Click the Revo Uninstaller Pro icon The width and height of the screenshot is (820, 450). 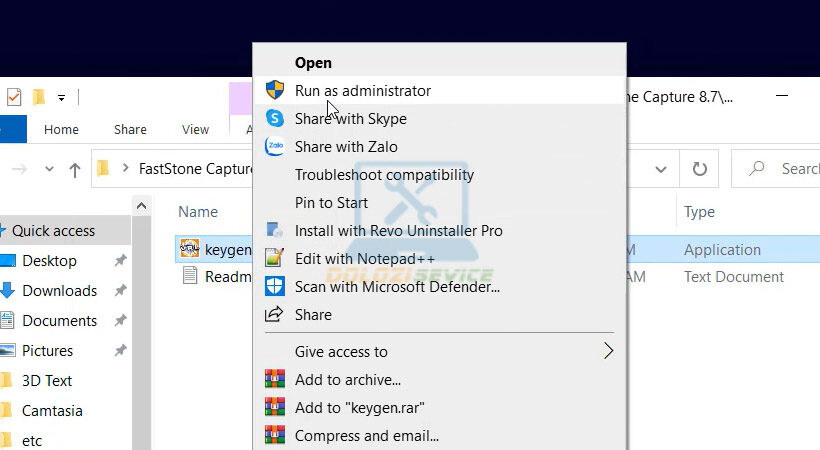click(274, 231)
